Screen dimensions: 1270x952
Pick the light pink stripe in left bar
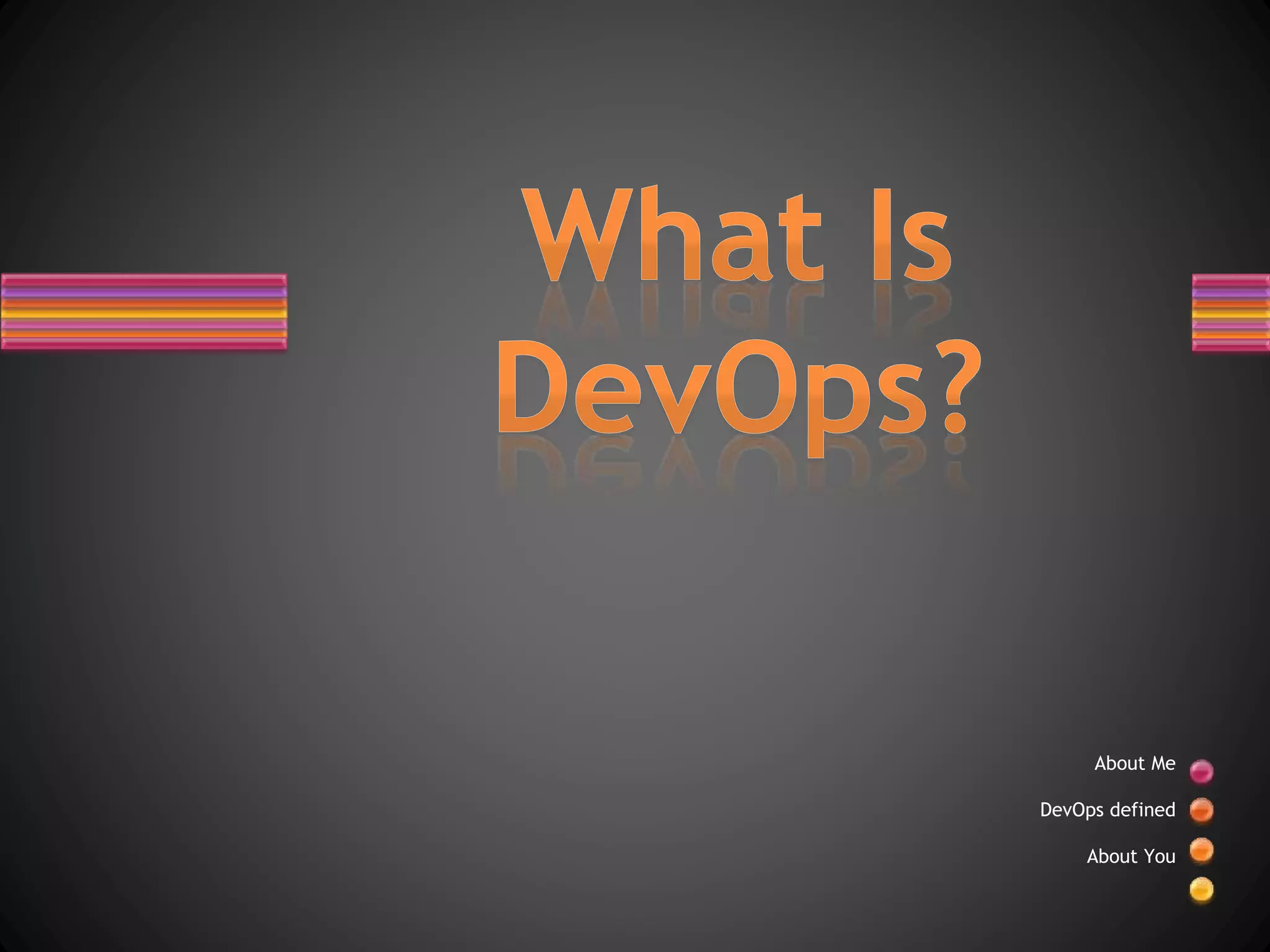point(144,325)
